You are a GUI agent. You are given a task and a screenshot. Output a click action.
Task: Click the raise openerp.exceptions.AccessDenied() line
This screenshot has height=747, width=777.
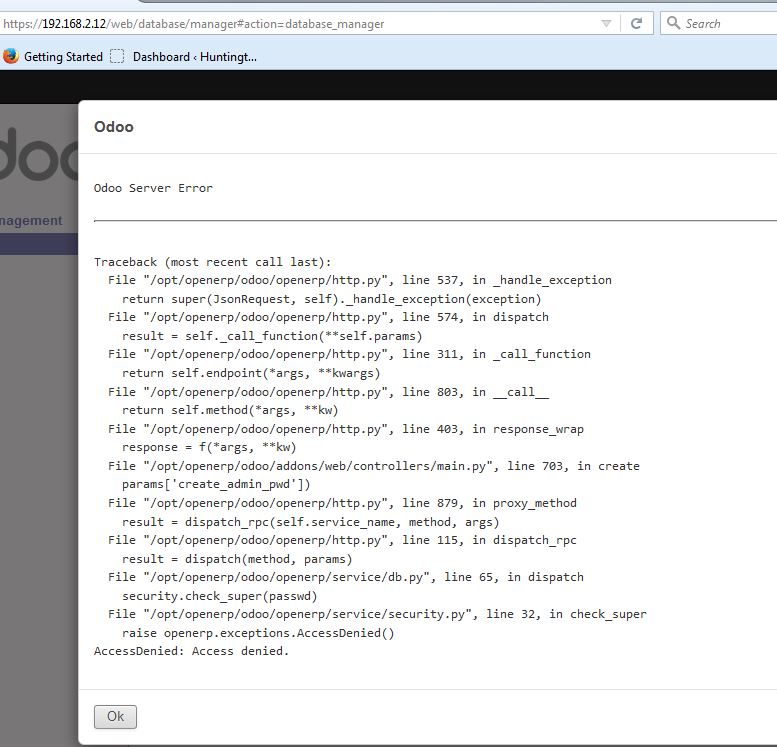point(258,633)
